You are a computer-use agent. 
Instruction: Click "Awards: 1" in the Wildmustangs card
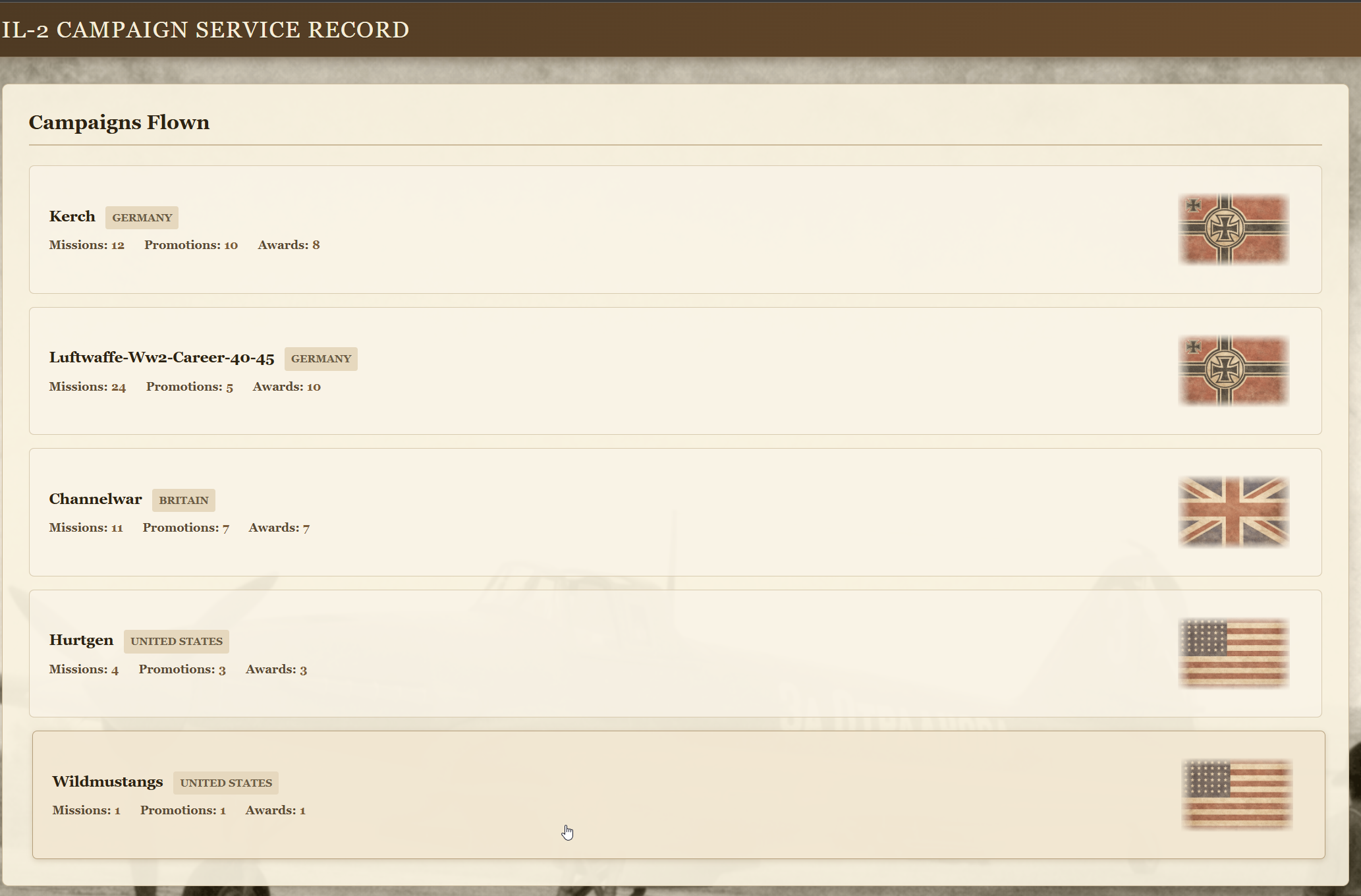point(275,810)
